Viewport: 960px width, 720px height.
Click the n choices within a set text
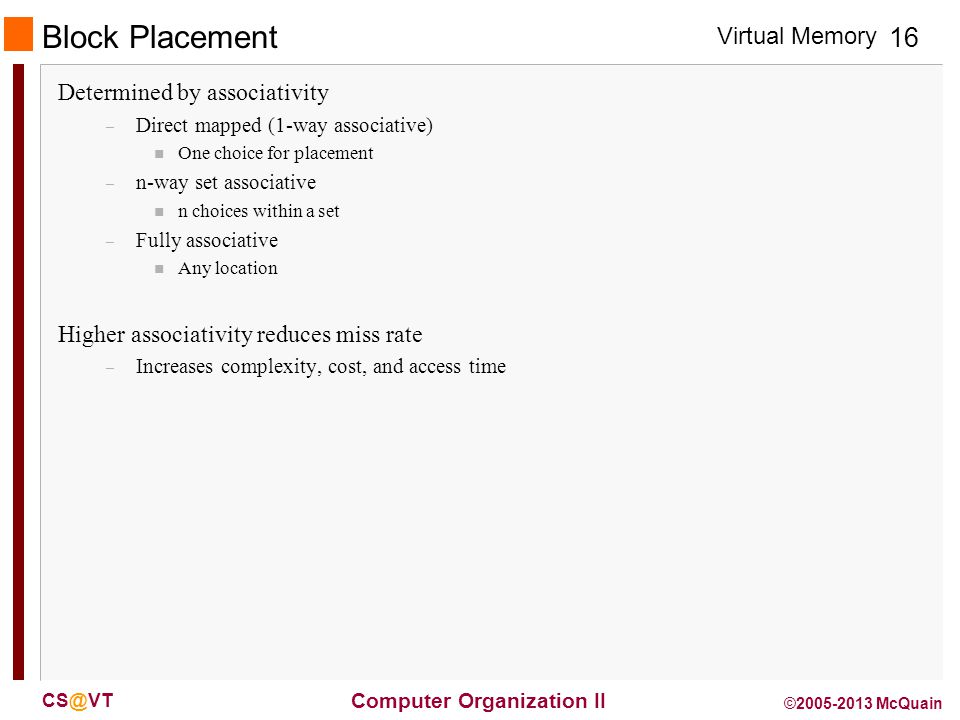pyautogui.click(x=258, y=211)
